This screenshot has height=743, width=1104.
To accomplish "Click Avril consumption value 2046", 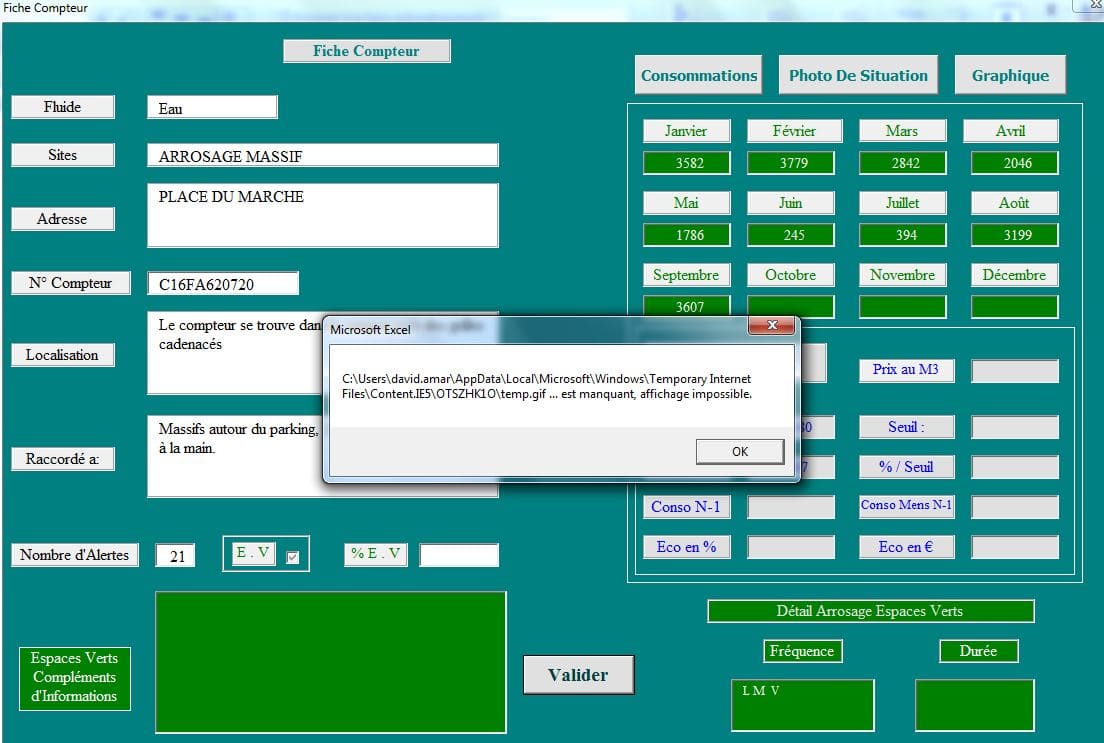I will tap(1015, 163).
